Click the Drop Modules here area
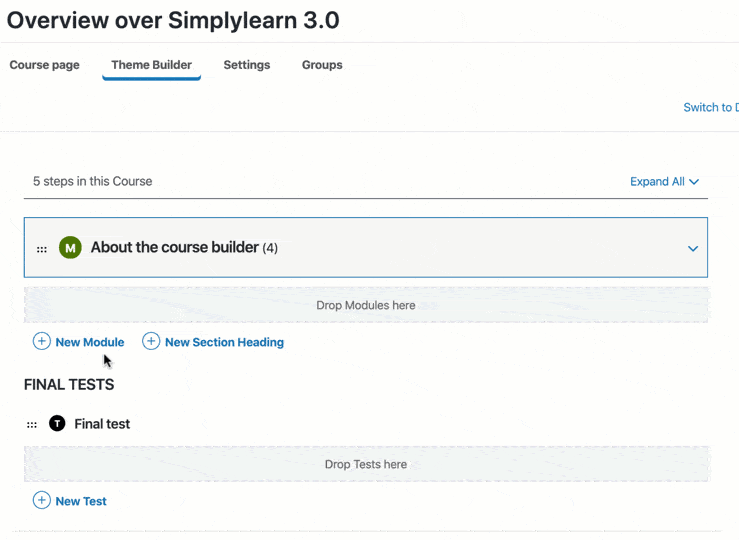739x540 pixels. [366, 305]
